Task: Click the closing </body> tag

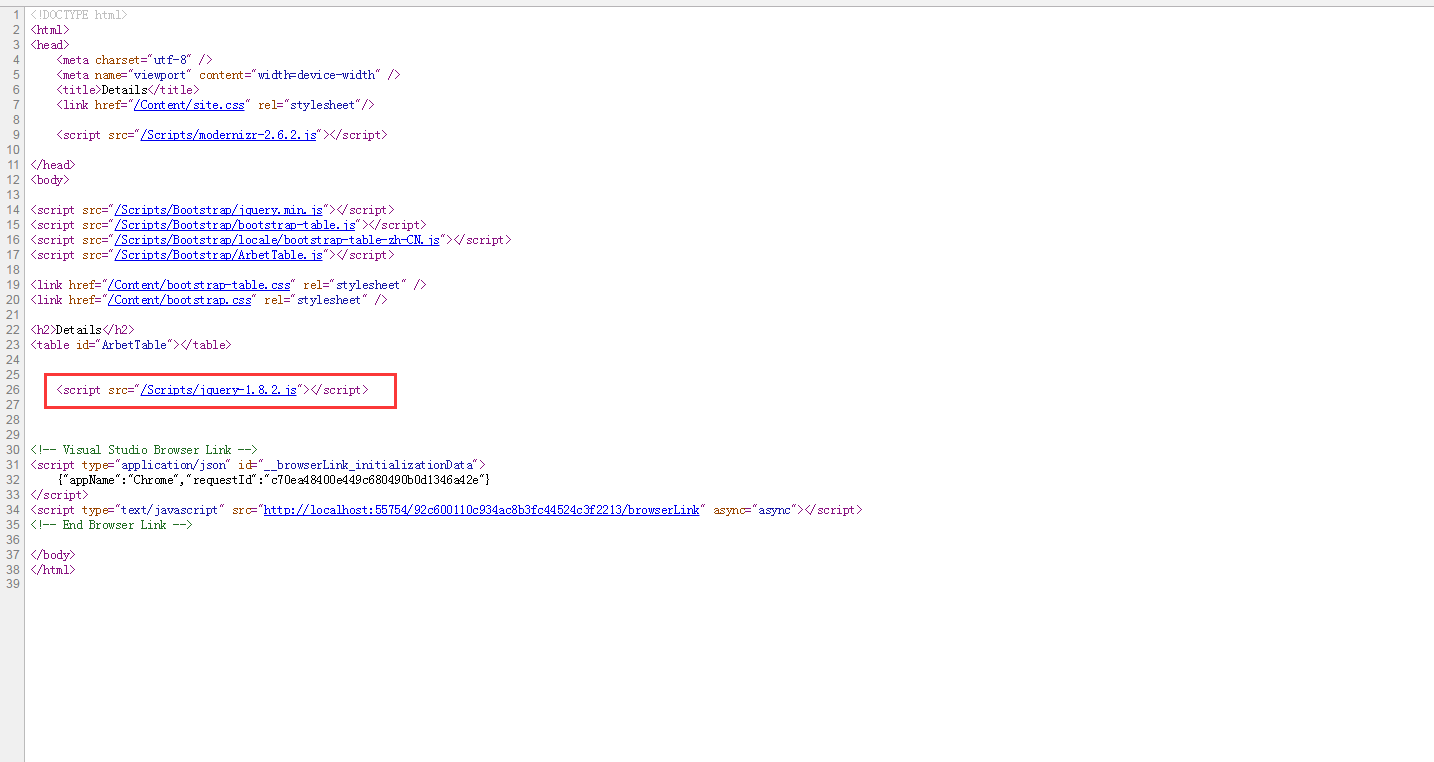Action: (53, 555)
